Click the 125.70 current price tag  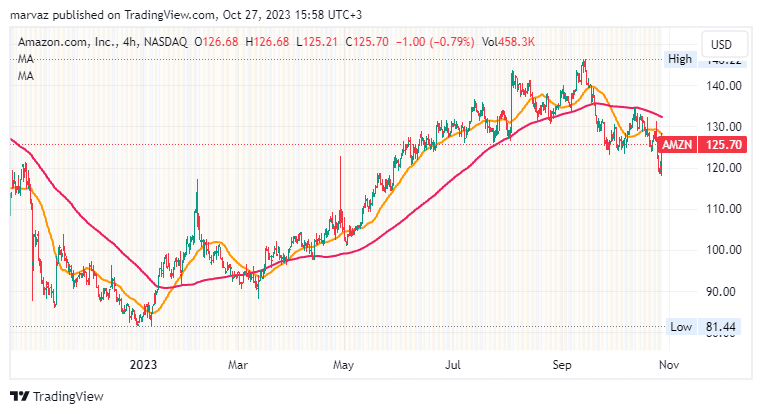tap(724, 145)
